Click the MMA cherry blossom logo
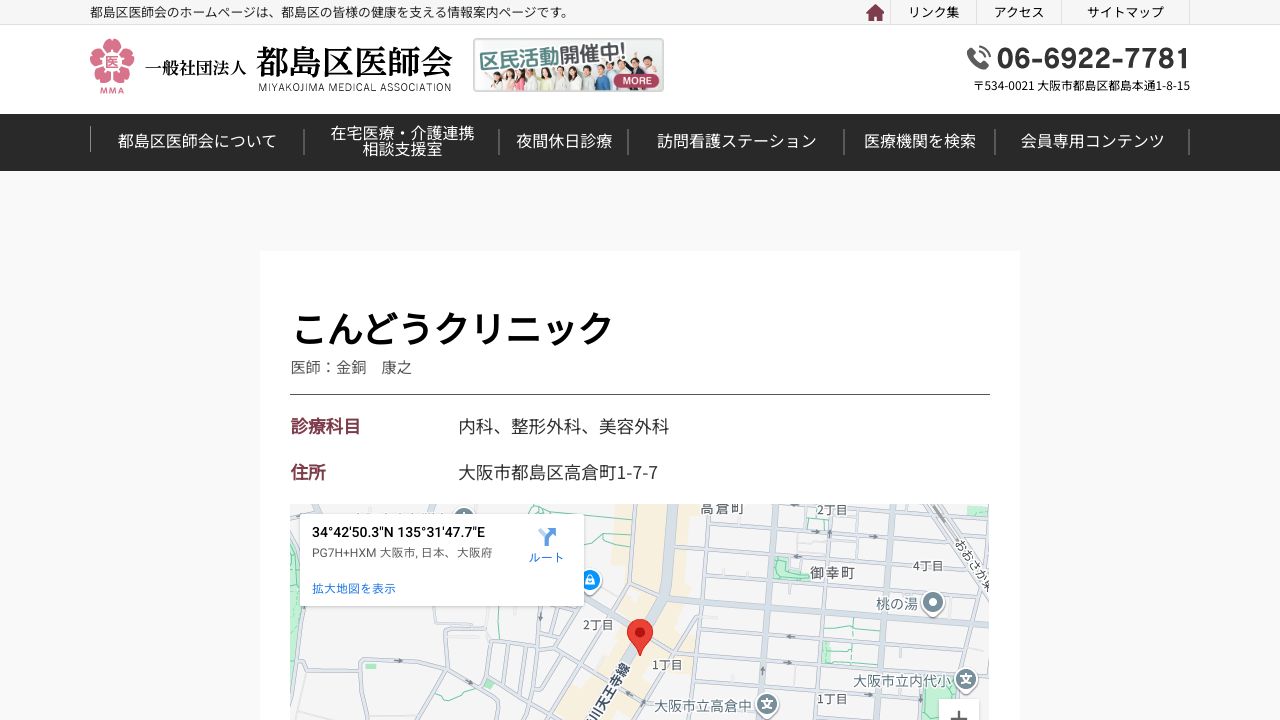 (111, 63)
